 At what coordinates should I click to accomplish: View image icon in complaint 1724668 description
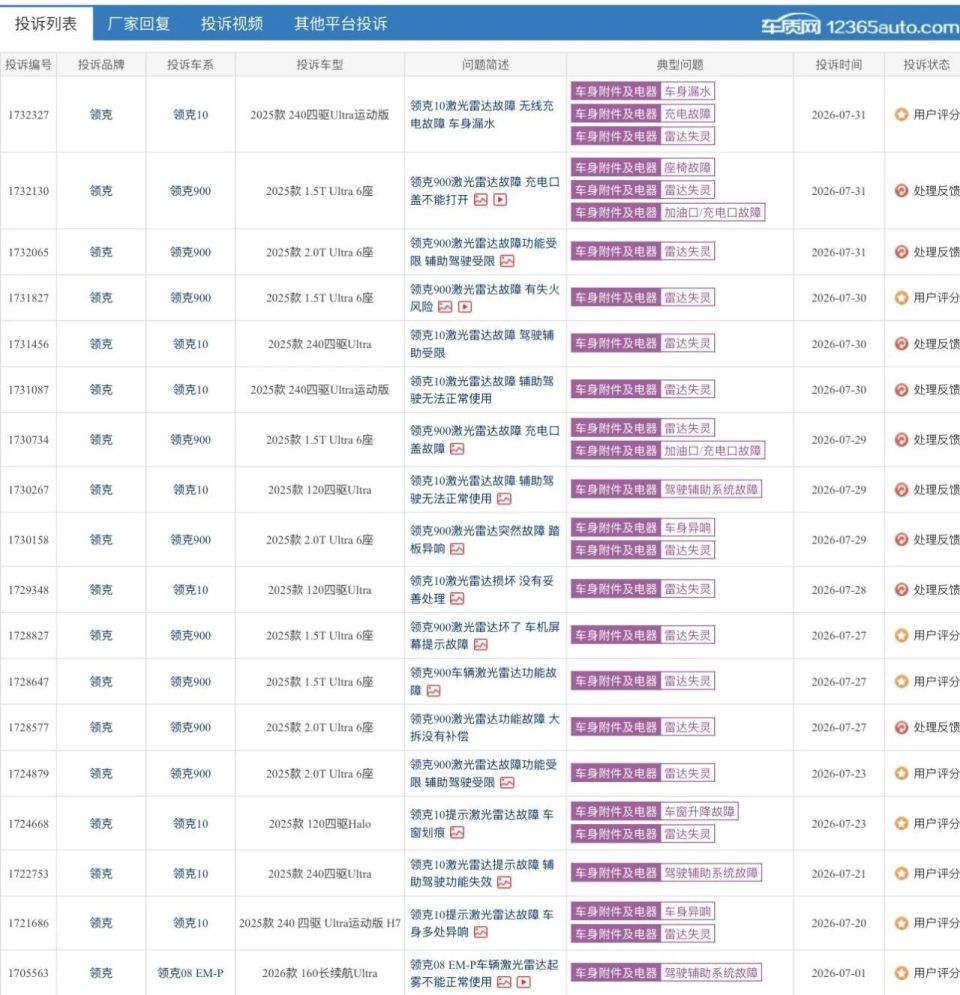[x=457, y=833]
